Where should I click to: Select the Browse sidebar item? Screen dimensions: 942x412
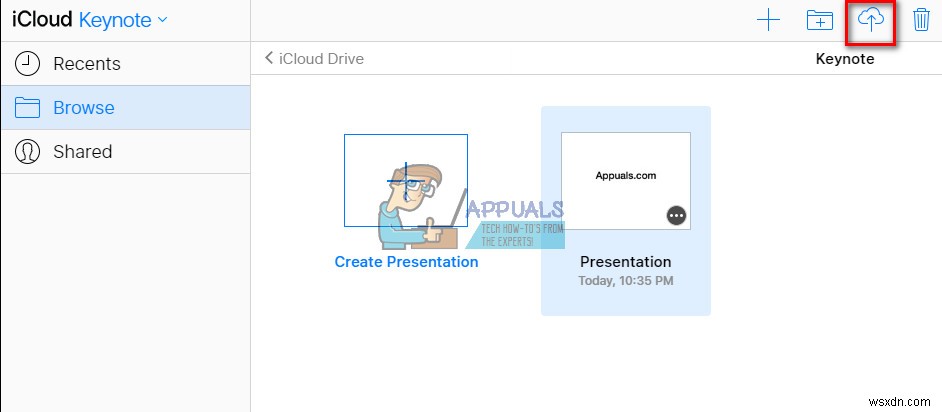tap(126, 108)
